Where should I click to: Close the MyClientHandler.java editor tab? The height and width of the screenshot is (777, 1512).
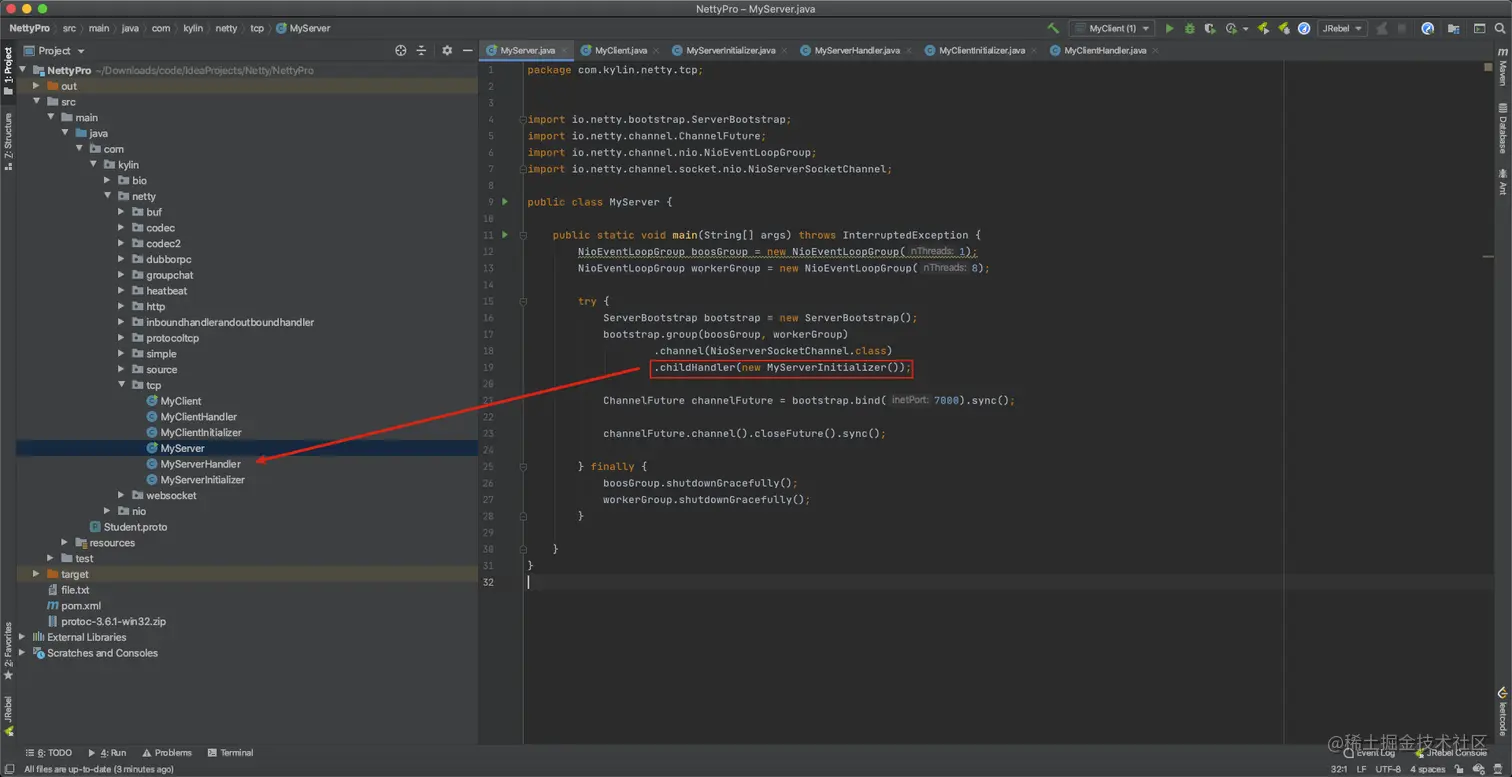[1155, 50]
